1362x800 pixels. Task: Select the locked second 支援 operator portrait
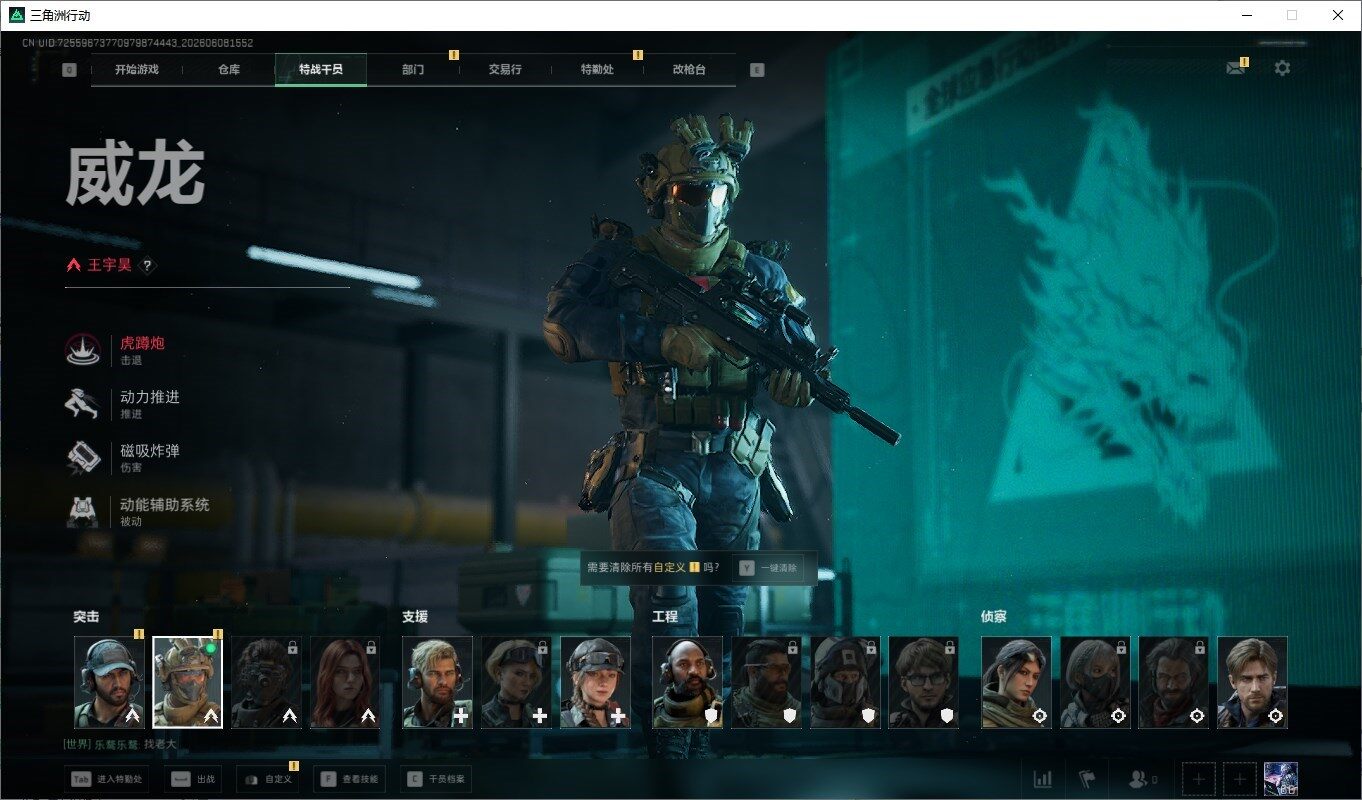pos(516,682)
